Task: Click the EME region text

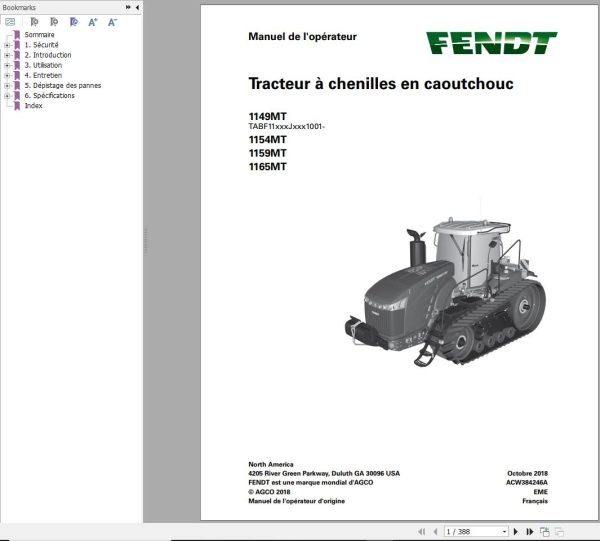Action: tap(541, 492)
